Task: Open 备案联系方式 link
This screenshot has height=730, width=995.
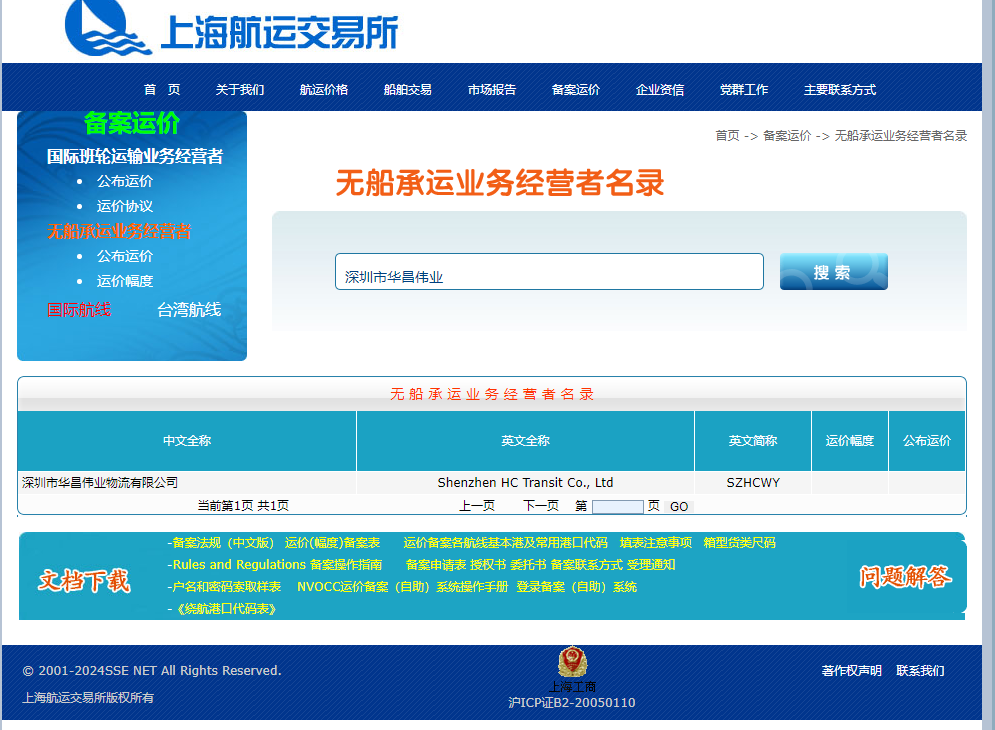Action: [x=586, y=564]
